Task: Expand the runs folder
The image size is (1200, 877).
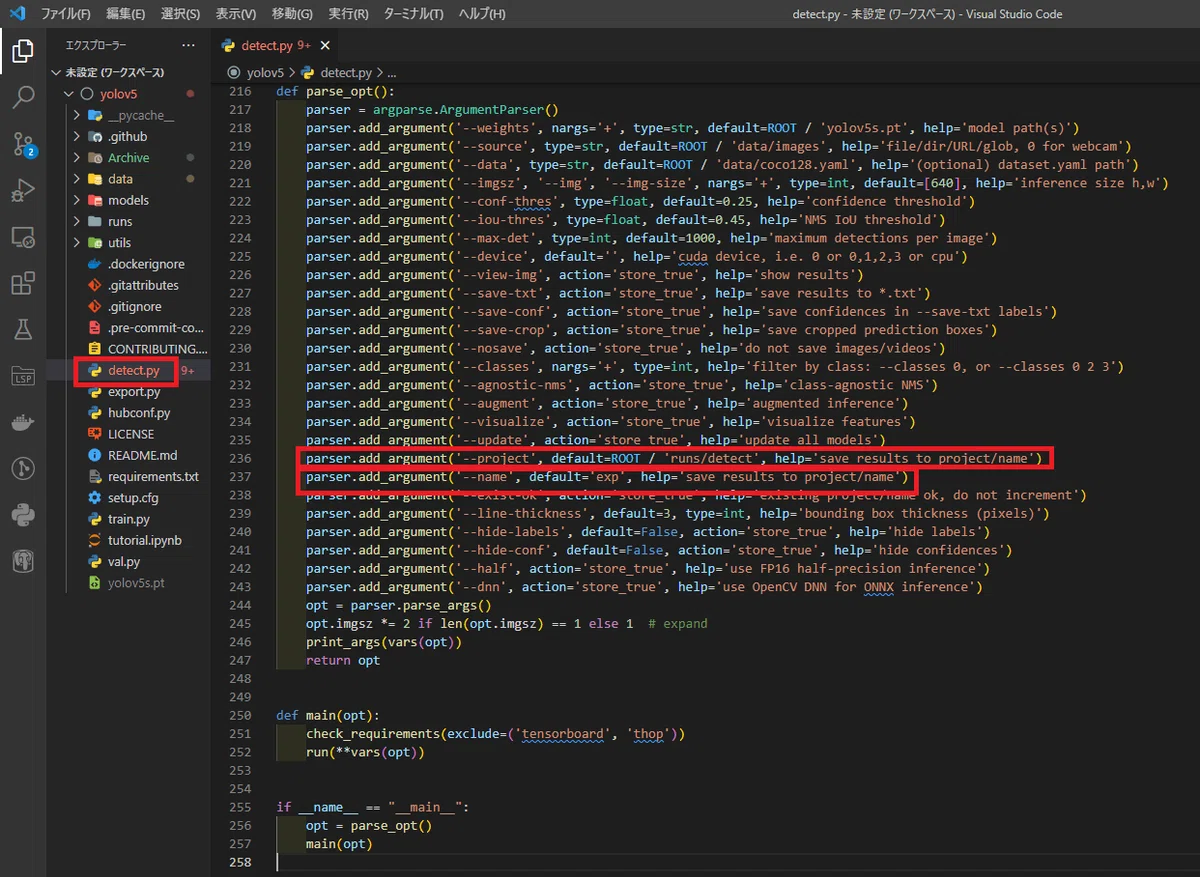Action: click(77, 221)
